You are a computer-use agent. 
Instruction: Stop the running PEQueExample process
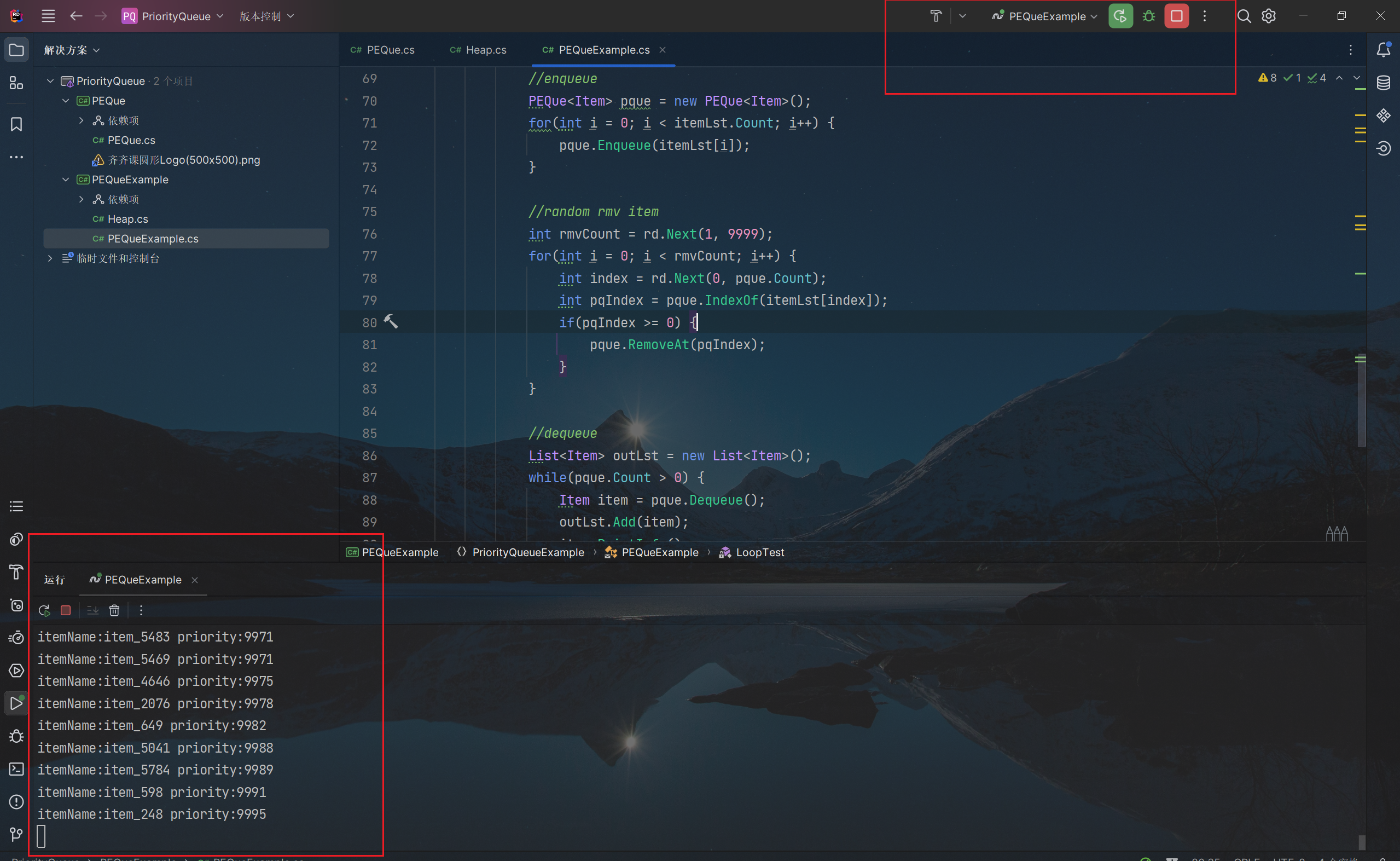(1176, 16)
